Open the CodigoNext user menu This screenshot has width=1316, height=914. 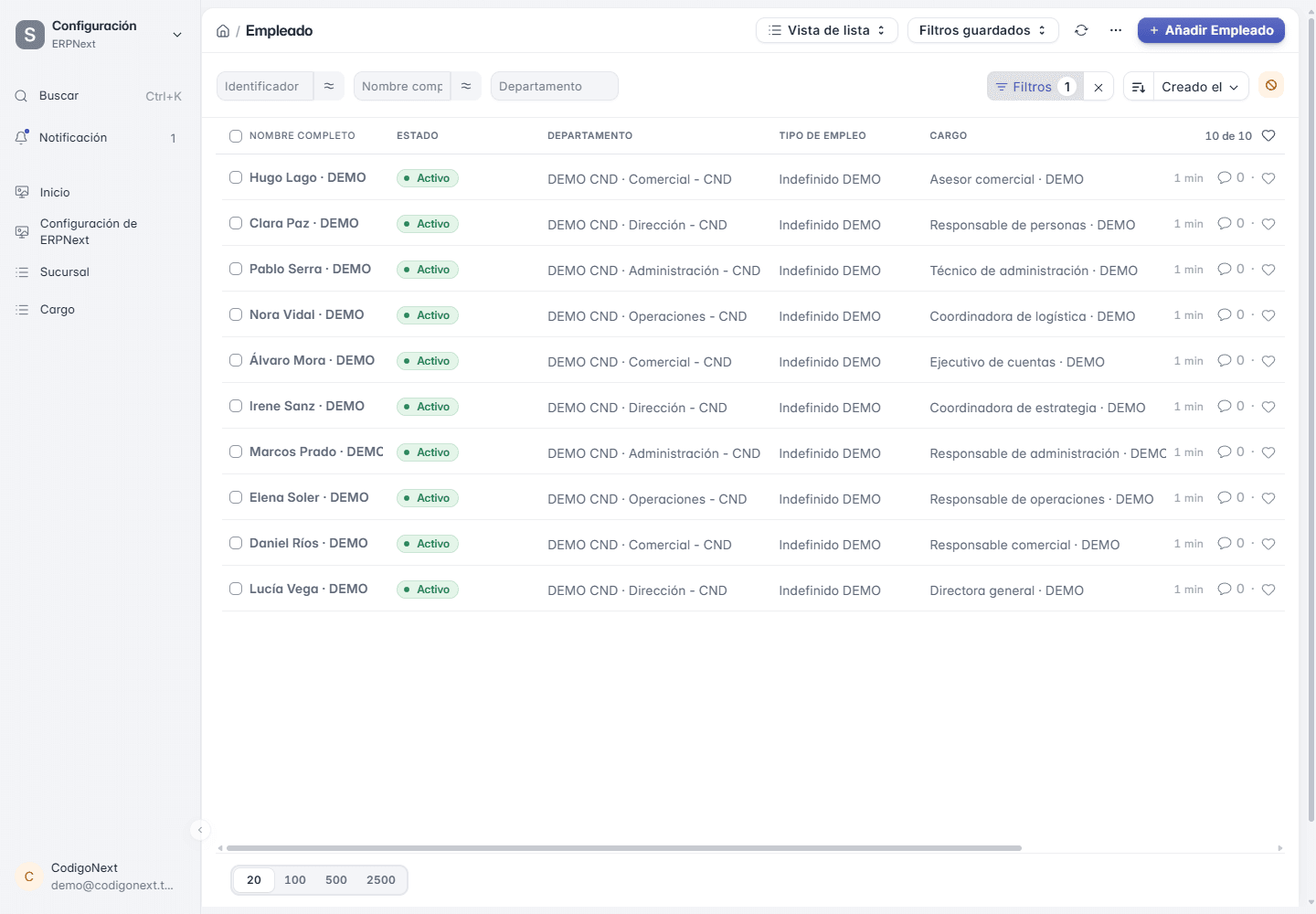(x=99, y=877)
